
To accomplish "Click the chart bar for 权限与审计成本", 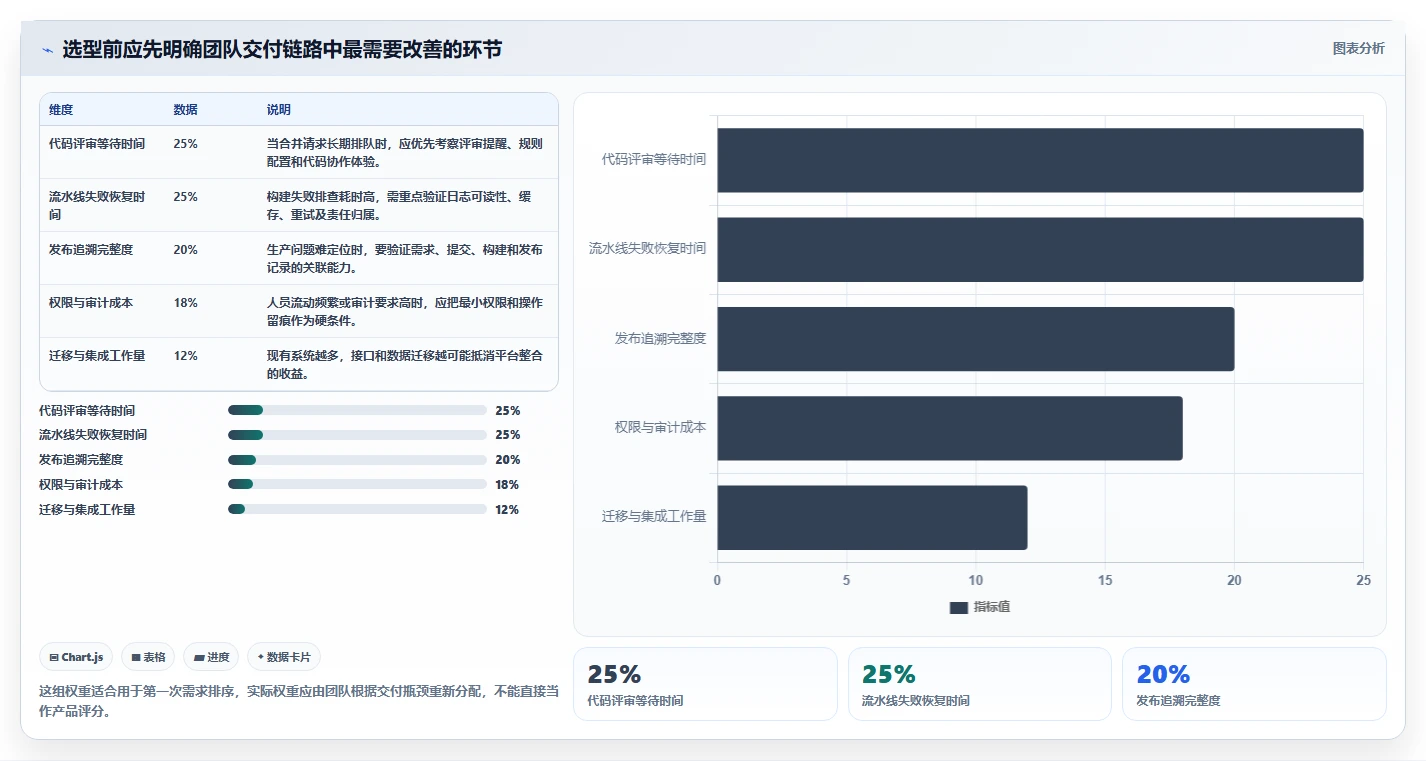I will [x=950, y=428].
